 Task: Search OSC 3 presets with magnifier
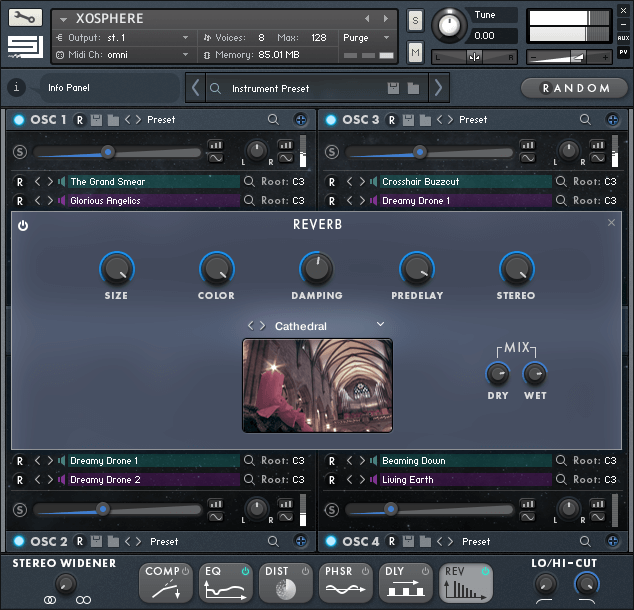click(585, 120)
